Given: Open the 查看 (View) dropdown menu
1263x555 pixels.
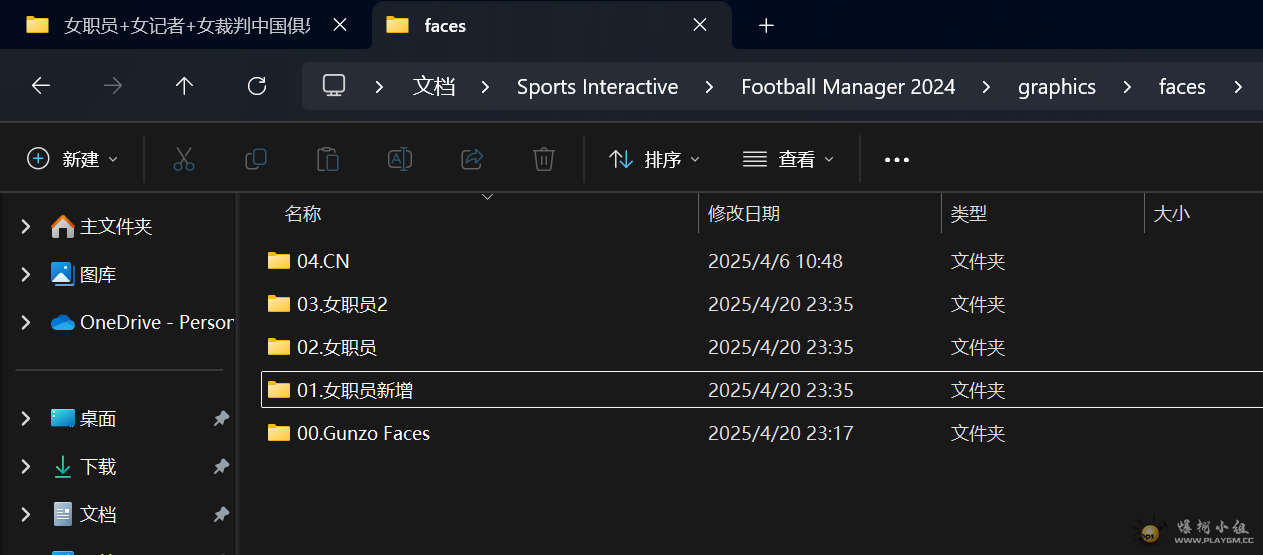Looking at the screenshot, I should point(788,159).
